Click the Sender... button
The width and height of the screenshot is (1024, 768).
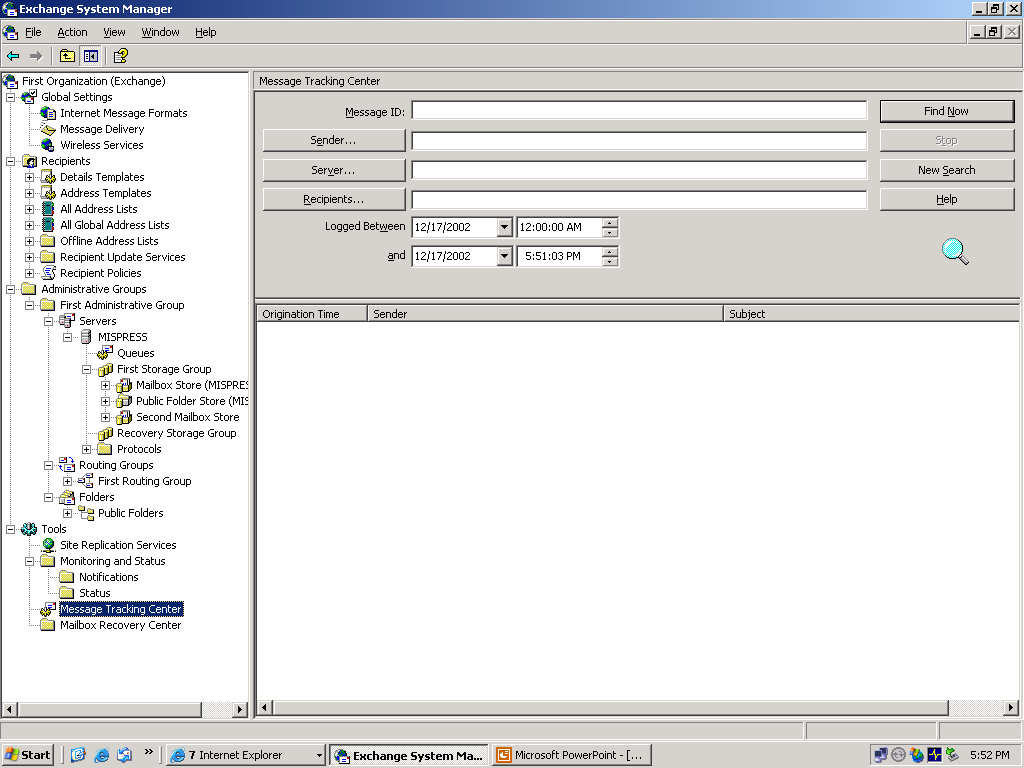[x=334, y=140]
